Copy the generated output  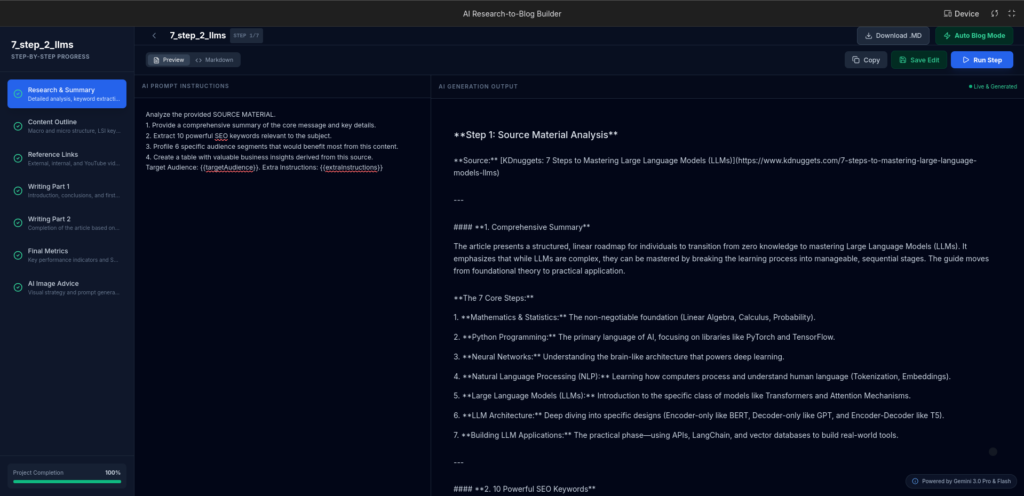(x=866, y=60)
